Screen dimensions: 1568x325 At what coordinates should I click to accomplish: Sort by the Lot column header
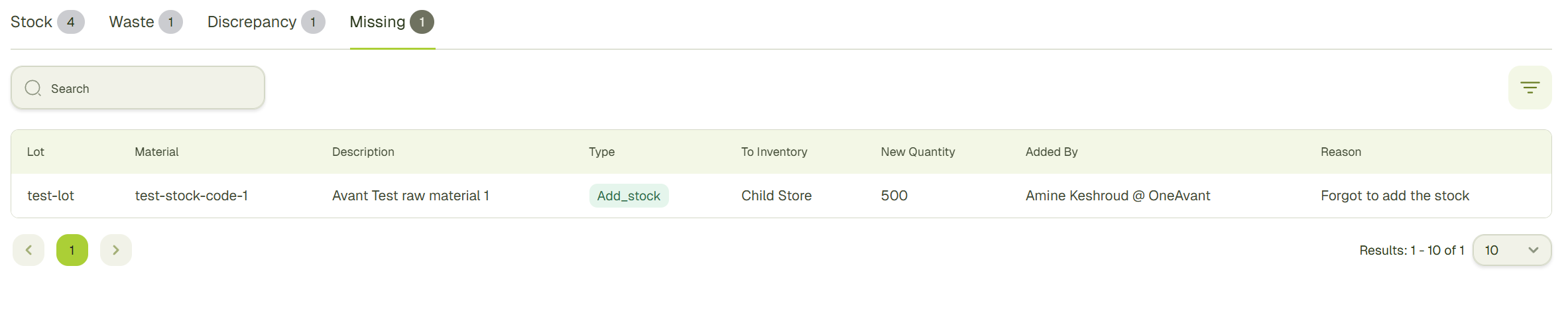click(36, 152)
